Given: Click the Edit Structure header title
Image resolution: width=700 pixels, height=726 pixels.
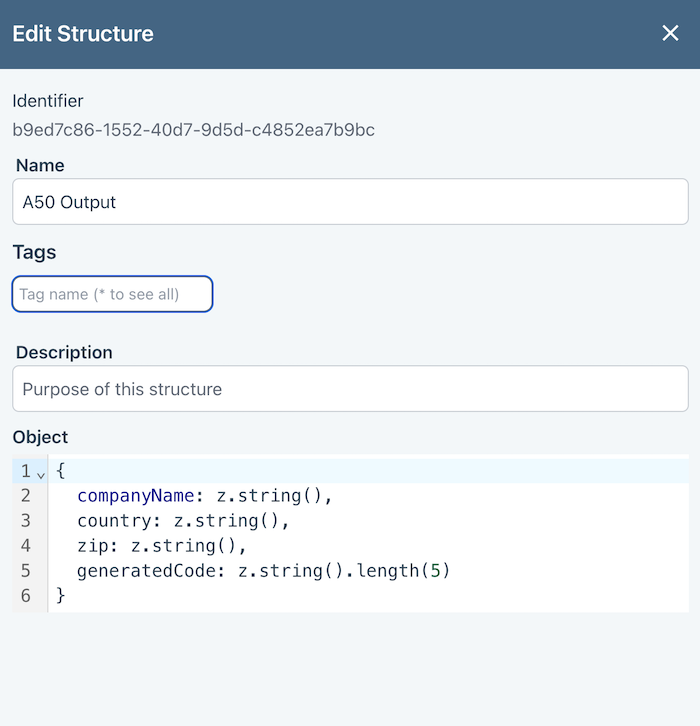Looking at the screenshot, I should pos(83,34).
